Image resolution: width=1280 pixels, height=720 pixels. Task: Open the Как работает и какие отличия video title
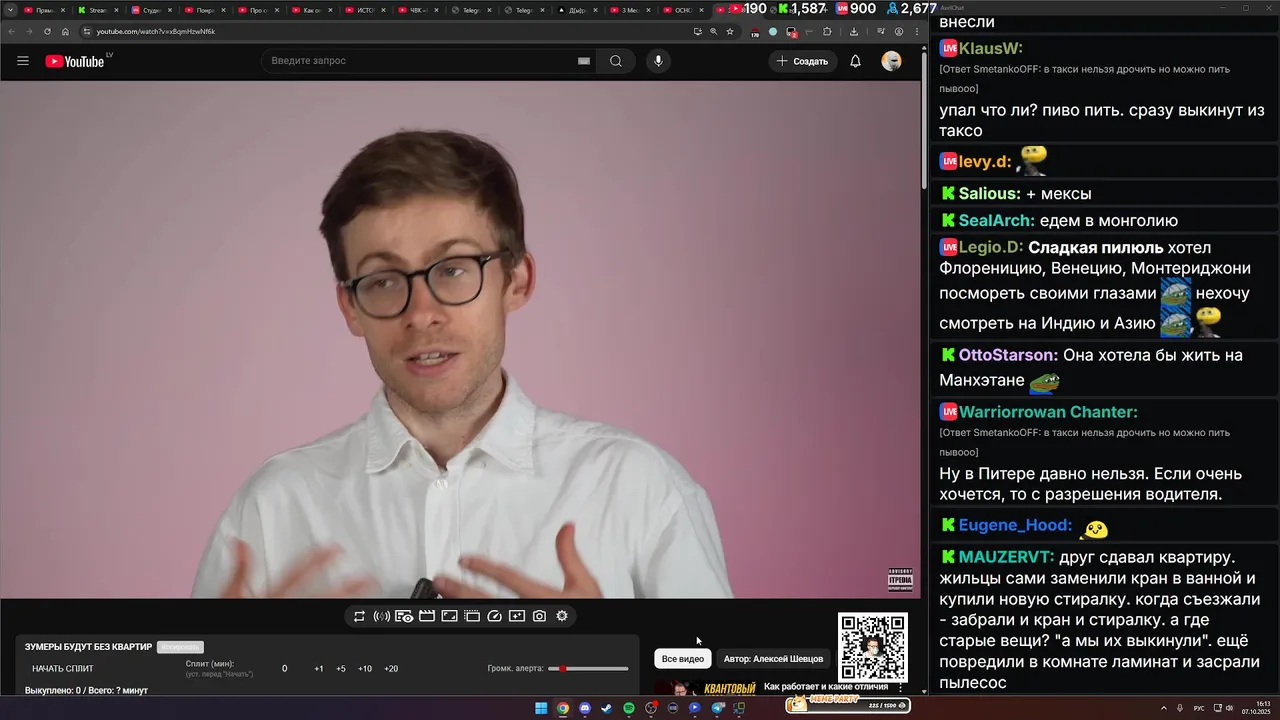(826, 687)
